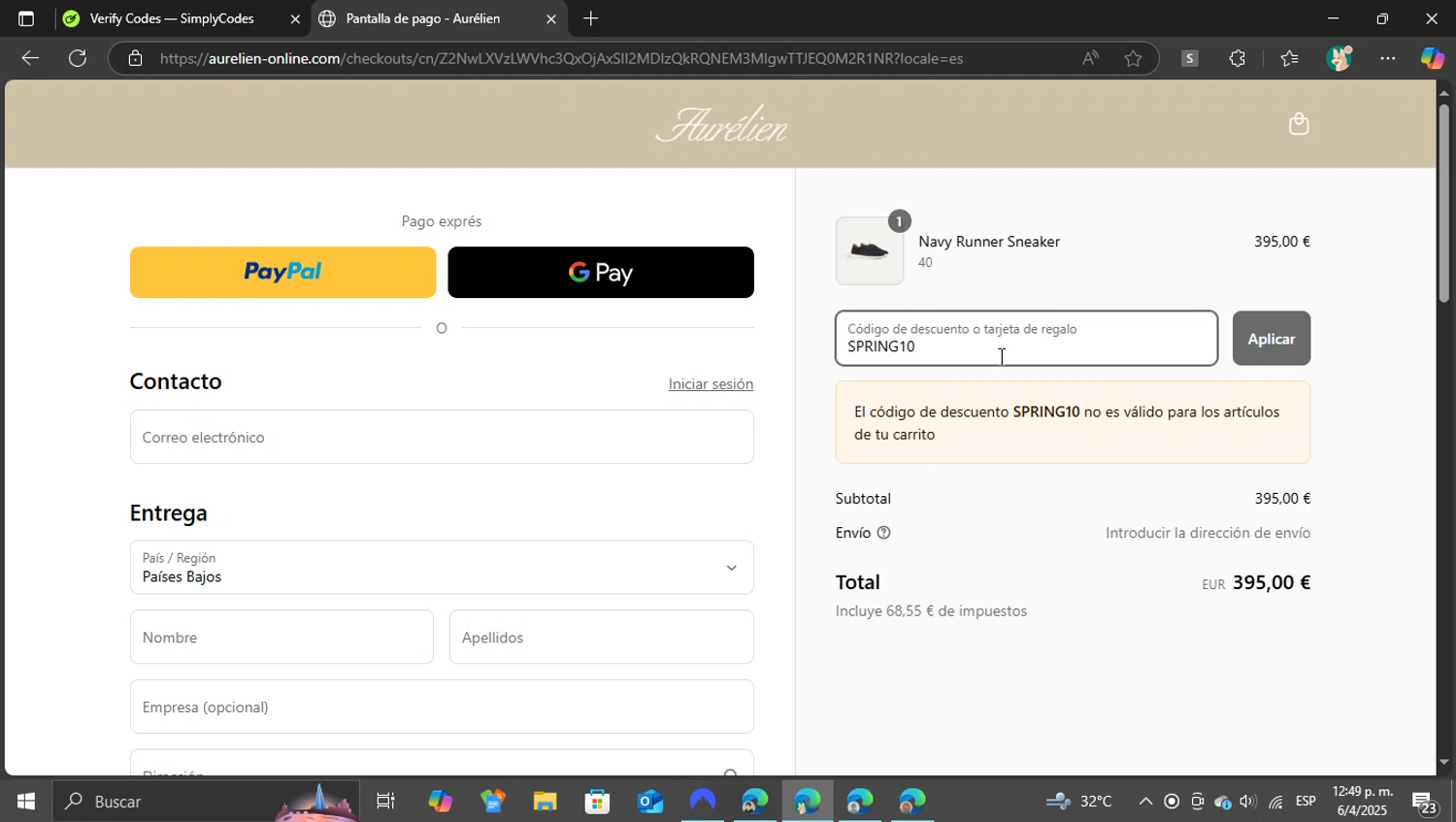Screen dimensions: 1456x822
Task: Click the Empresa (opcional) field
Action: point(442,707)
